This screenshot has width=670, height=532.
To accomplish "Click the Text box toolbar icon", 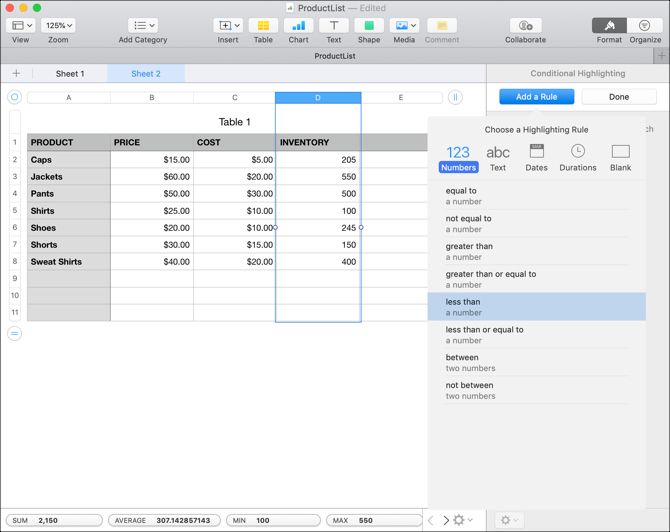I will point(334,26).
